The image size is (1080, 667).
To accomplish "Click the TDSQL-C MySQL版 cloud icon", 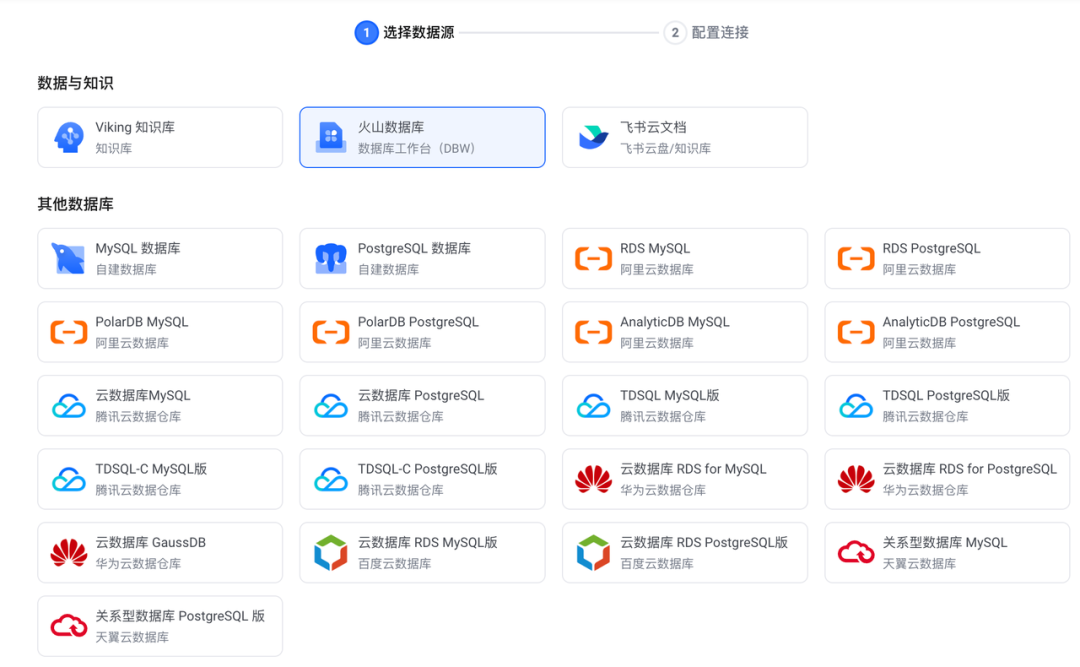I will coord(69,479).
